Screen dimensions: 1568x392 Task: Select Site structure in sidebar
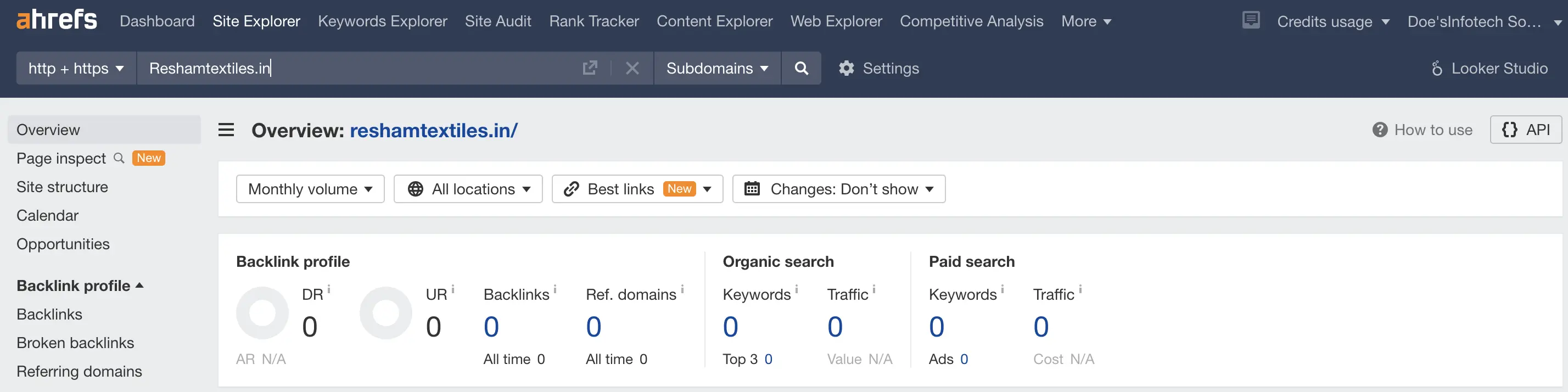(62, 187)
